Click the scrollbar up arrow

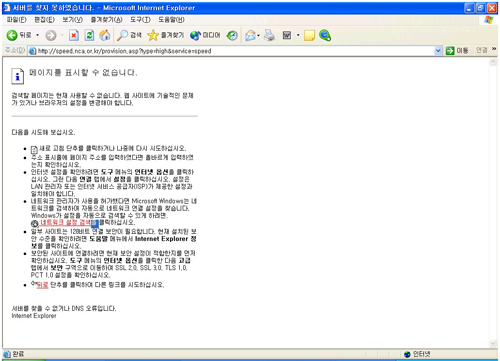click(x=493, y=62)
